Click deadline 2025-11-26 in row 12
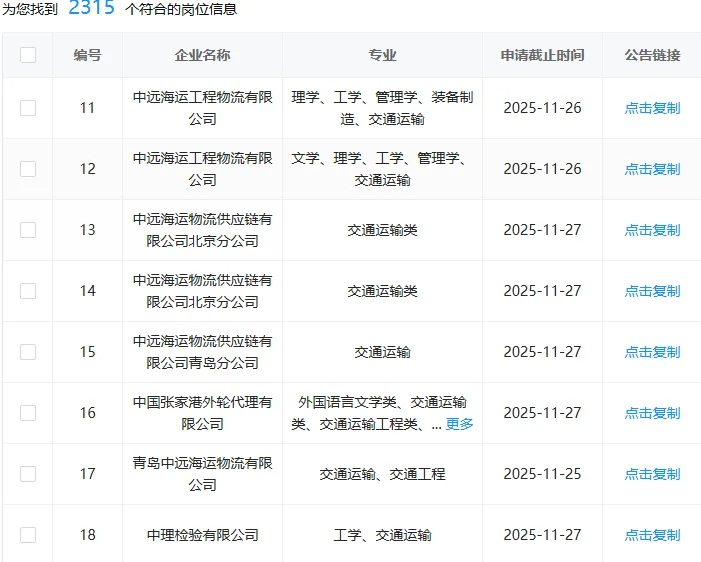Image resolution: width=701 pixels, height=562 pixels. [x=542, y=169]
